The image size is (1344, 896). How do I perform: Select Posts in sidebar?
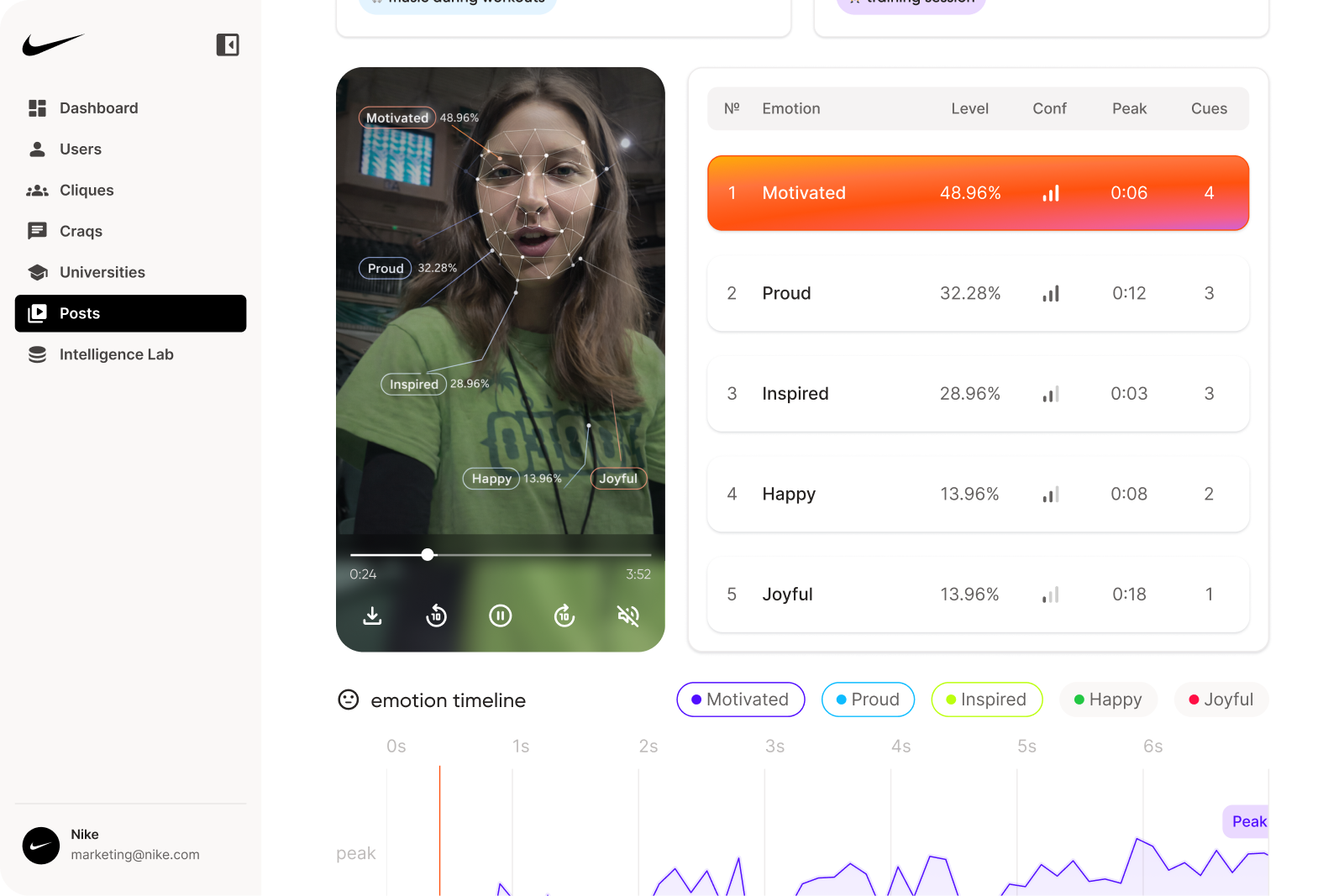pos(130,313)
